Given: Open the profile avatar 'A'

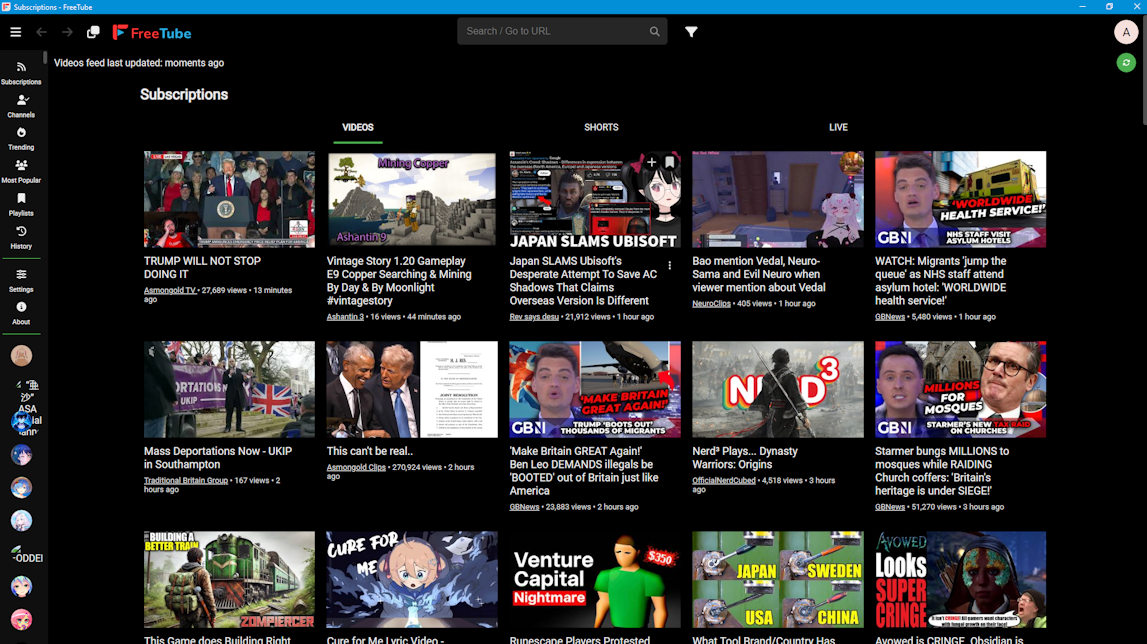Looking at the screenshot, I should click(x=1126, y=32).
